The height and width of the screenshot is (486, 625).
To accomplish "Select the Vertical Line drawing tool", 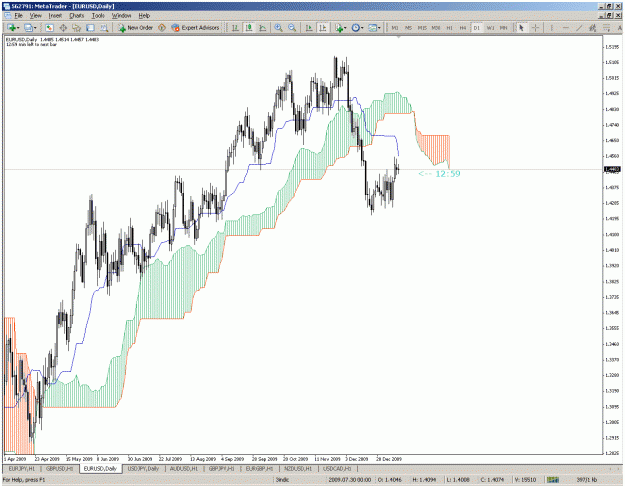I will 552,28.
